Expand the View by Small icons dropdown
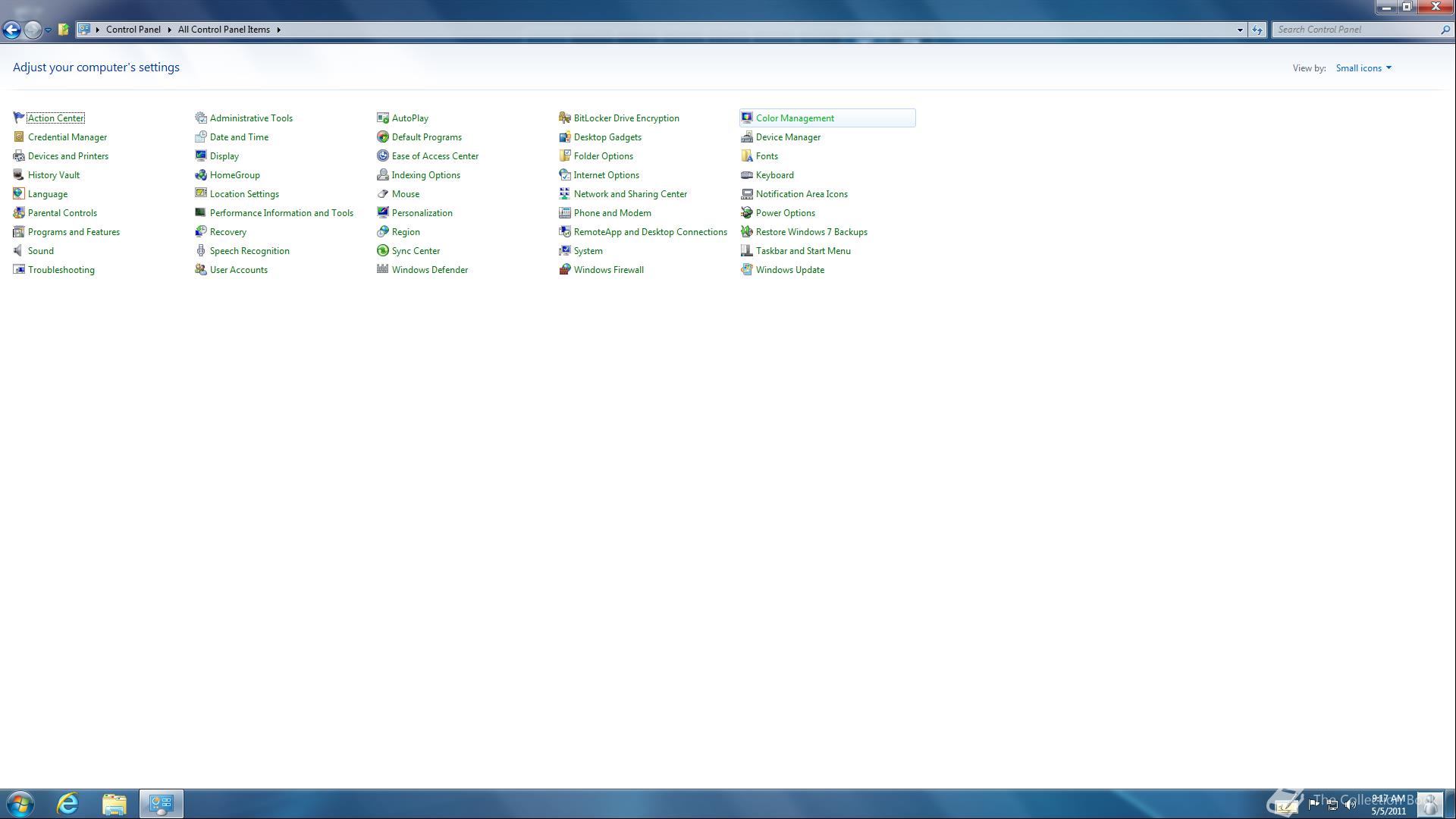Viewport: 1456px width, 819px height. coord(1363,68)
